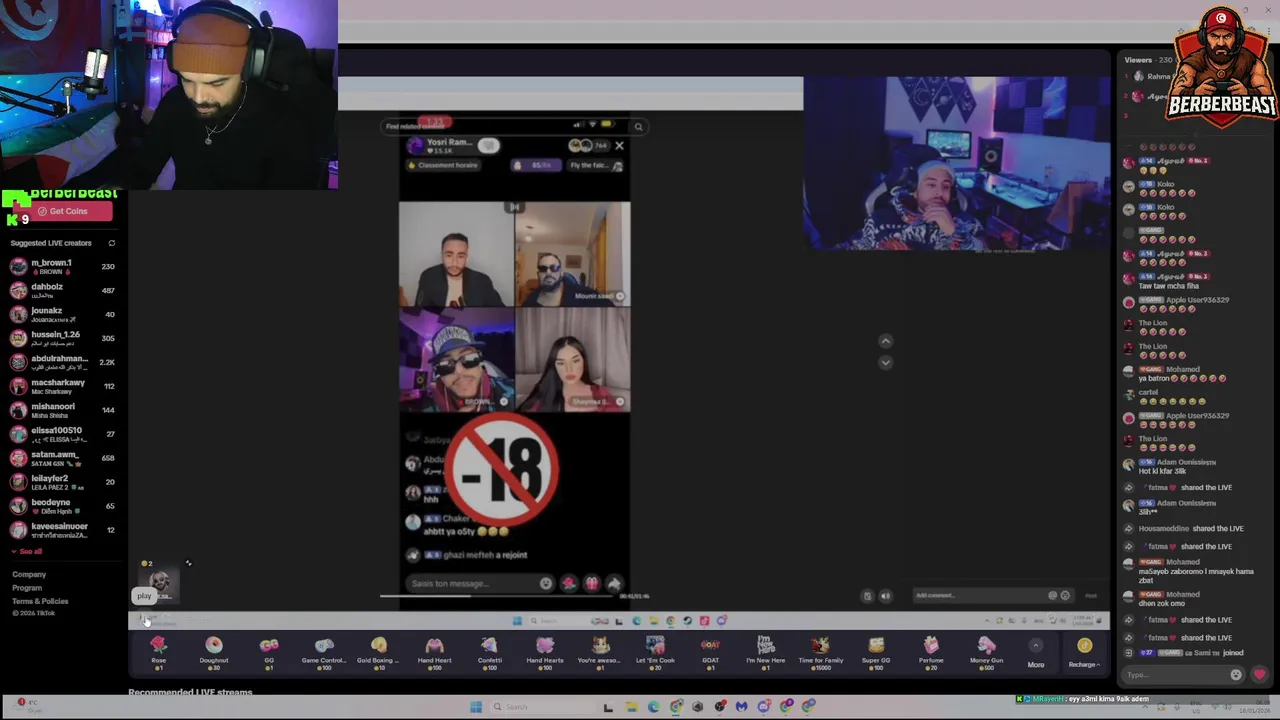Click the play button on mini thumbnail
1280x720 pixels.
144,596
